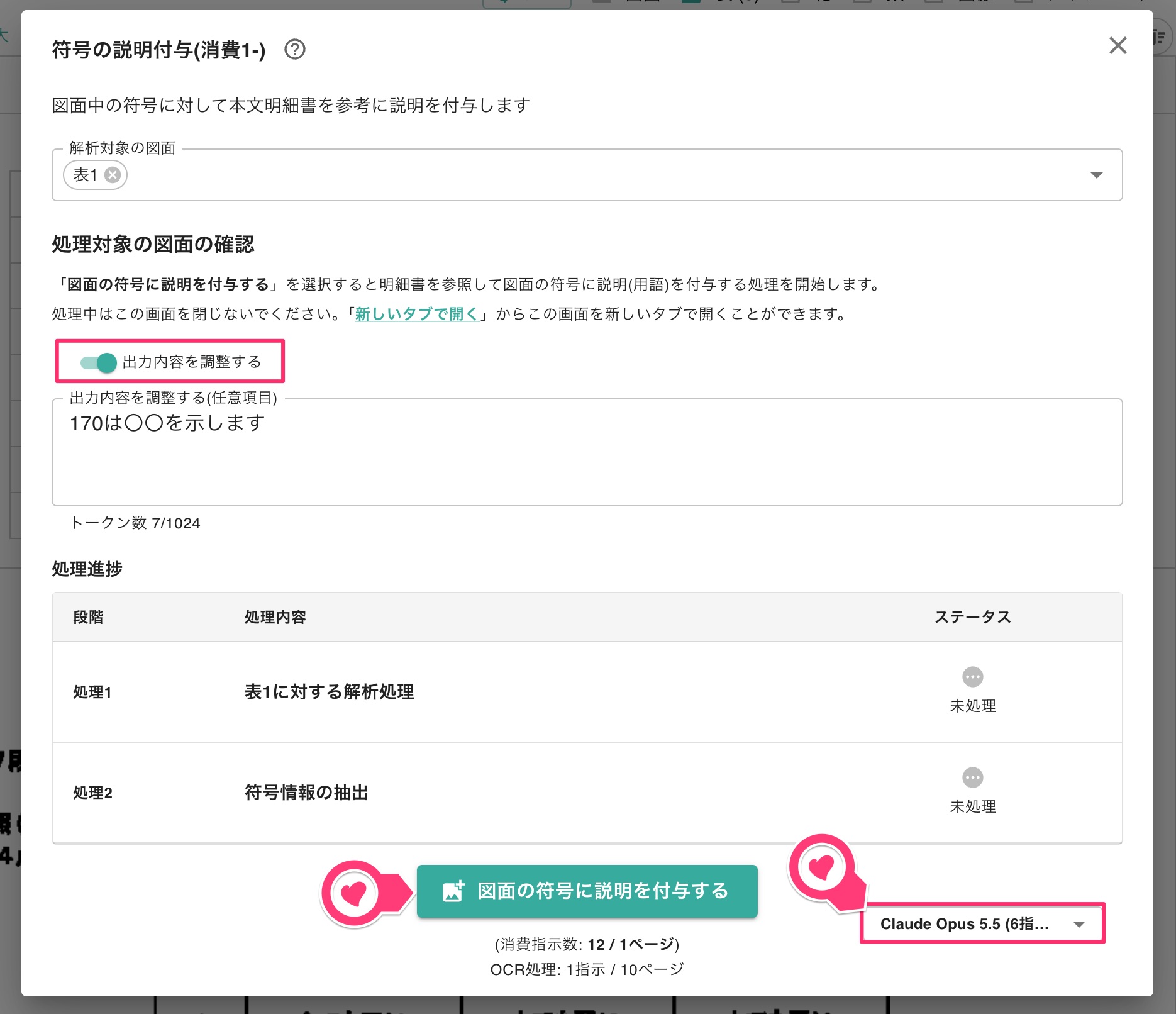
Task: Click the 処理対象の図面の確認 heading
Action: 153,244
